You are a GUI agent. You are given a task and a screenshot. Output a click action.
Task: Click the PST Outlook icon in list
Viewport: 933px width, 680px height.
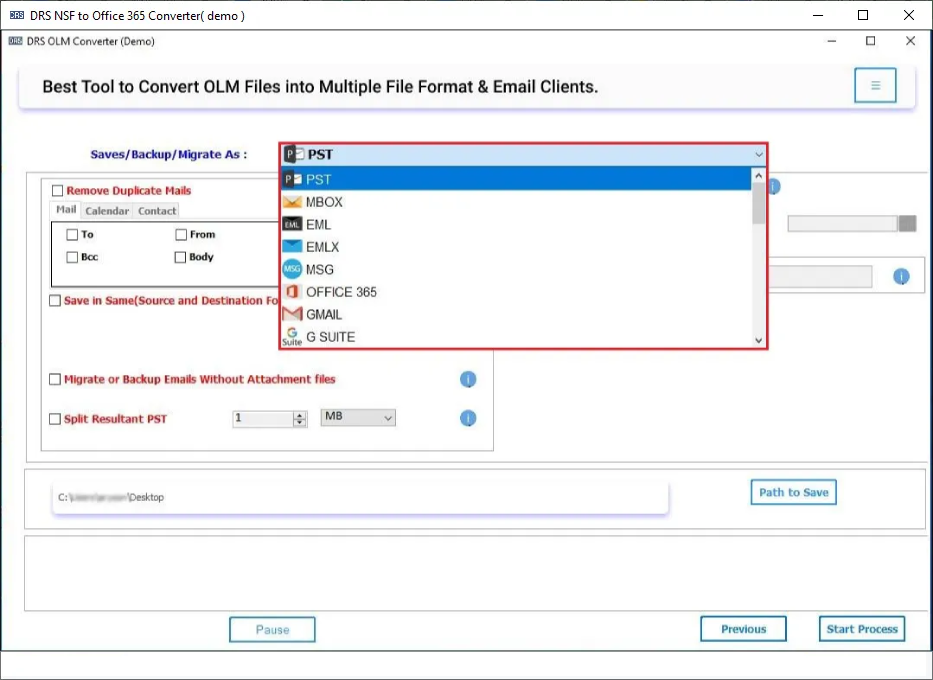click(292, 179)
